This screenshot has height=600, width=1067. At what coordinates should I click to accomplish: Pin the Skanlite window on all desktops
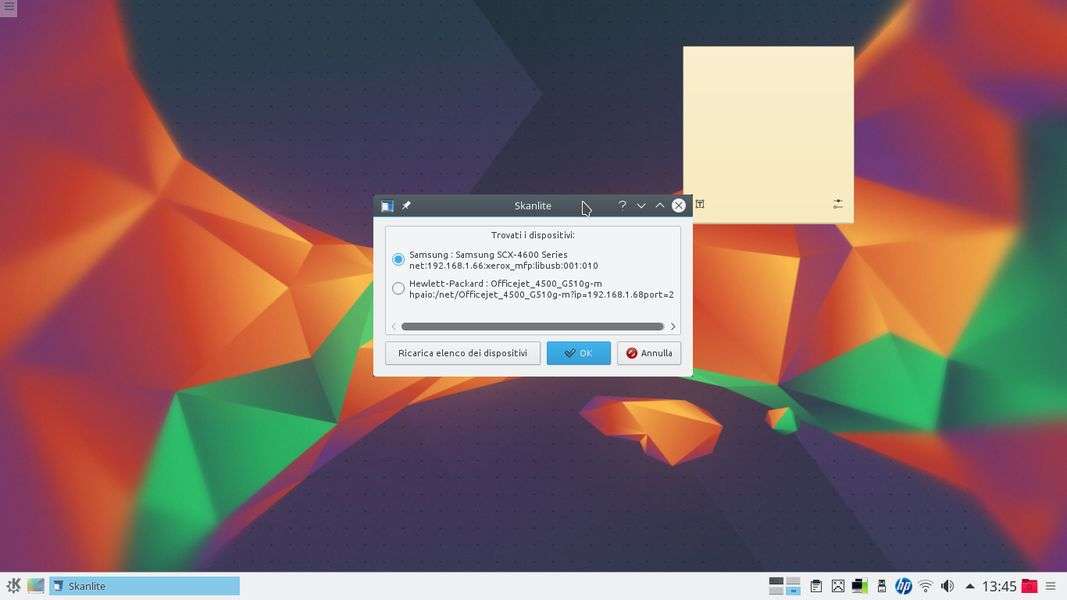click(406, 205)
